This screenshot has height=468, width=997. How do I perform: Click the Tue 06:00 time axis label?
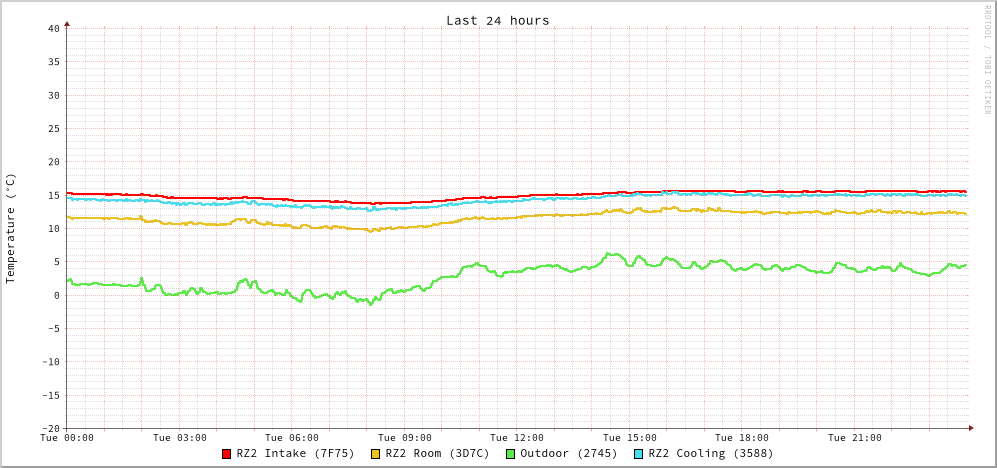pyautogui.click(x=292, y=438)
